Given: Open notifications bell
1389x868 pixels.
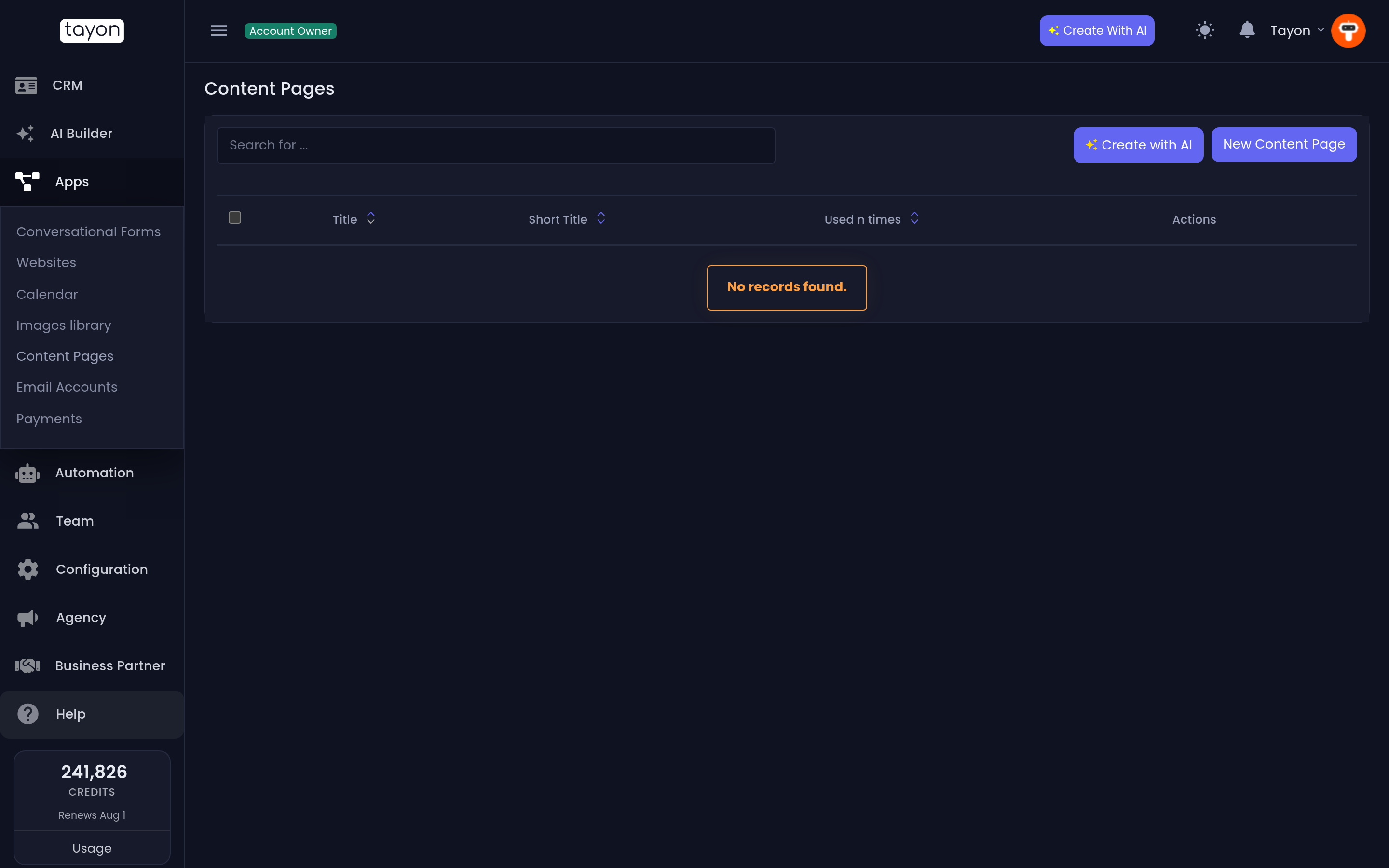Looking at the screenshot, I should pos(1247,29).
